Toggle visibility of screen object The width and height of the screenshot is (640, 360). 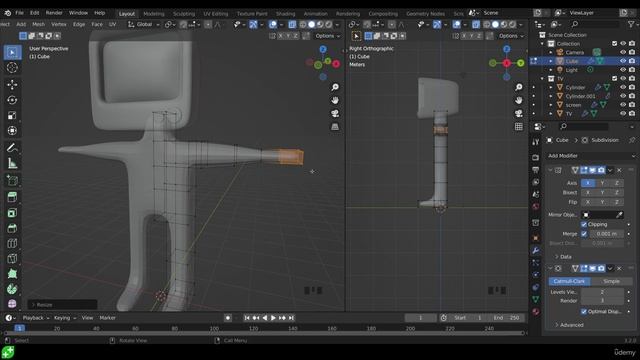coord(623,105)
